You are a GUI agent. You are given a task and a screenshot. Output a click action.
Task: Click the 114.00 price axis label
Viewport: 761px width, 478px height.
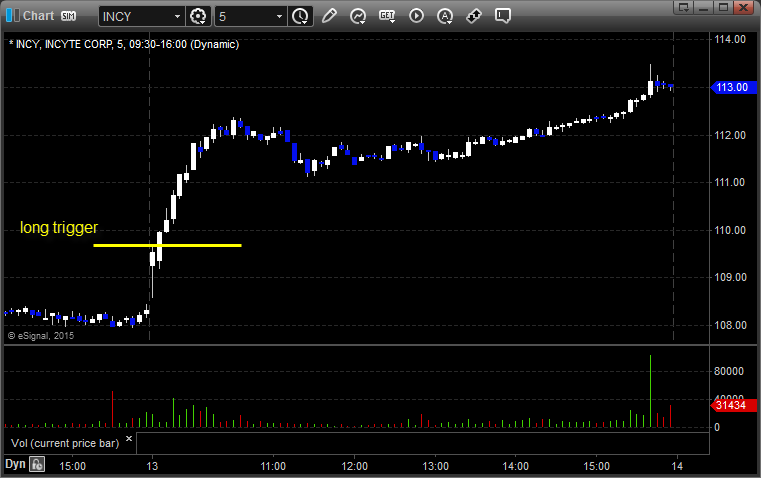coord(730,39)
